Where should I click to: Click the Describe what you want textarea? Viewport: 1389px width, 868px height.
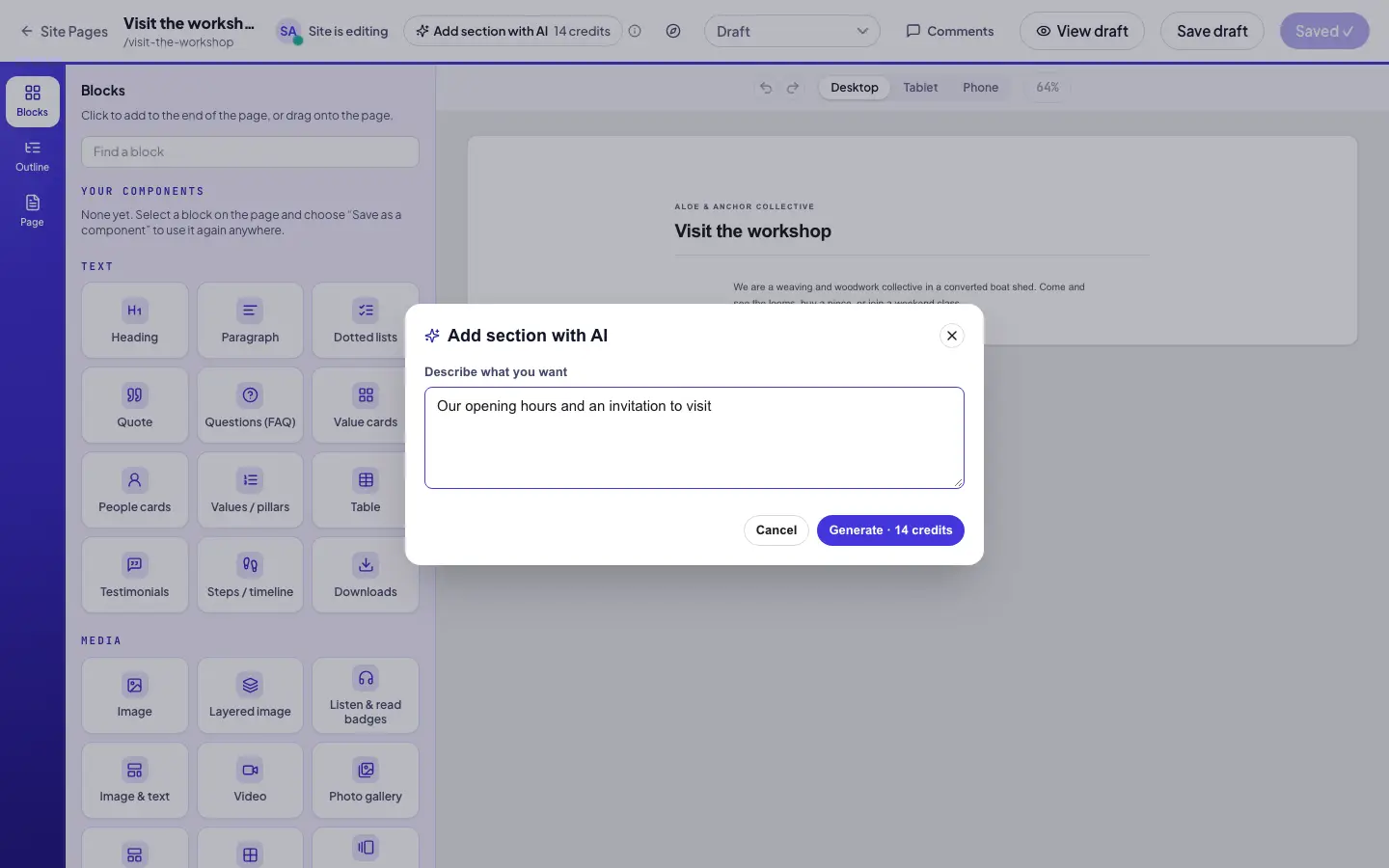coord(694,438)
